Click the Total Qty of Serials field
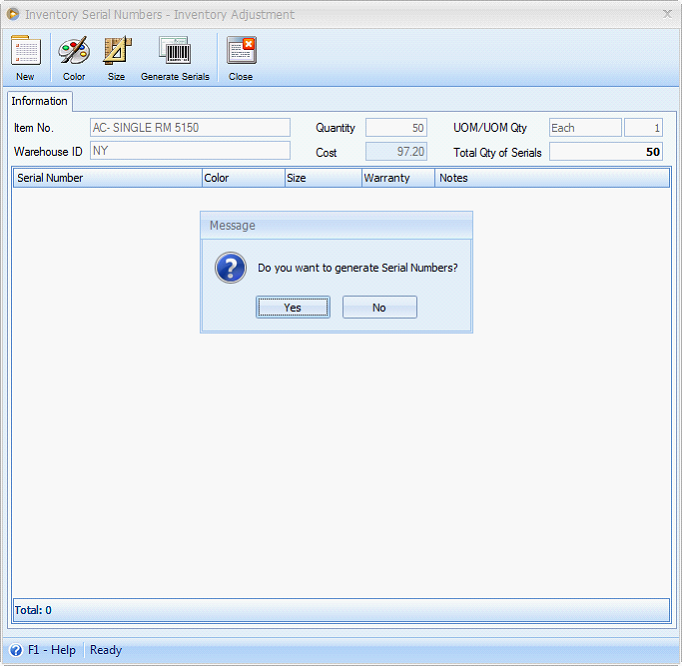Viewport: 683px width, 667px height. click(606, 152)
